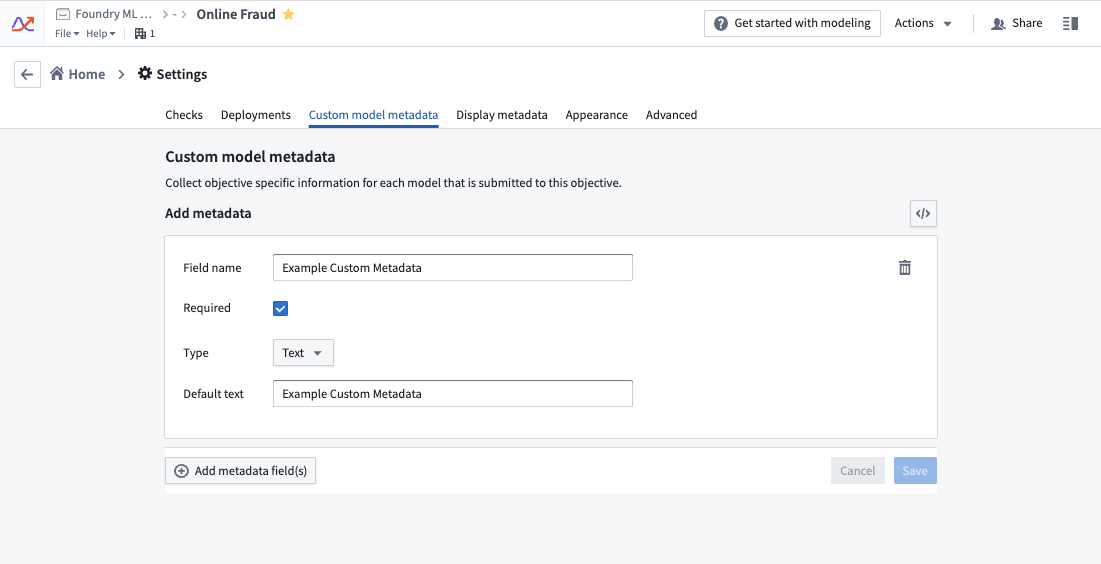Click into the Default text input
Viewport: 1101px width, 564px height.
pos(453,393)
